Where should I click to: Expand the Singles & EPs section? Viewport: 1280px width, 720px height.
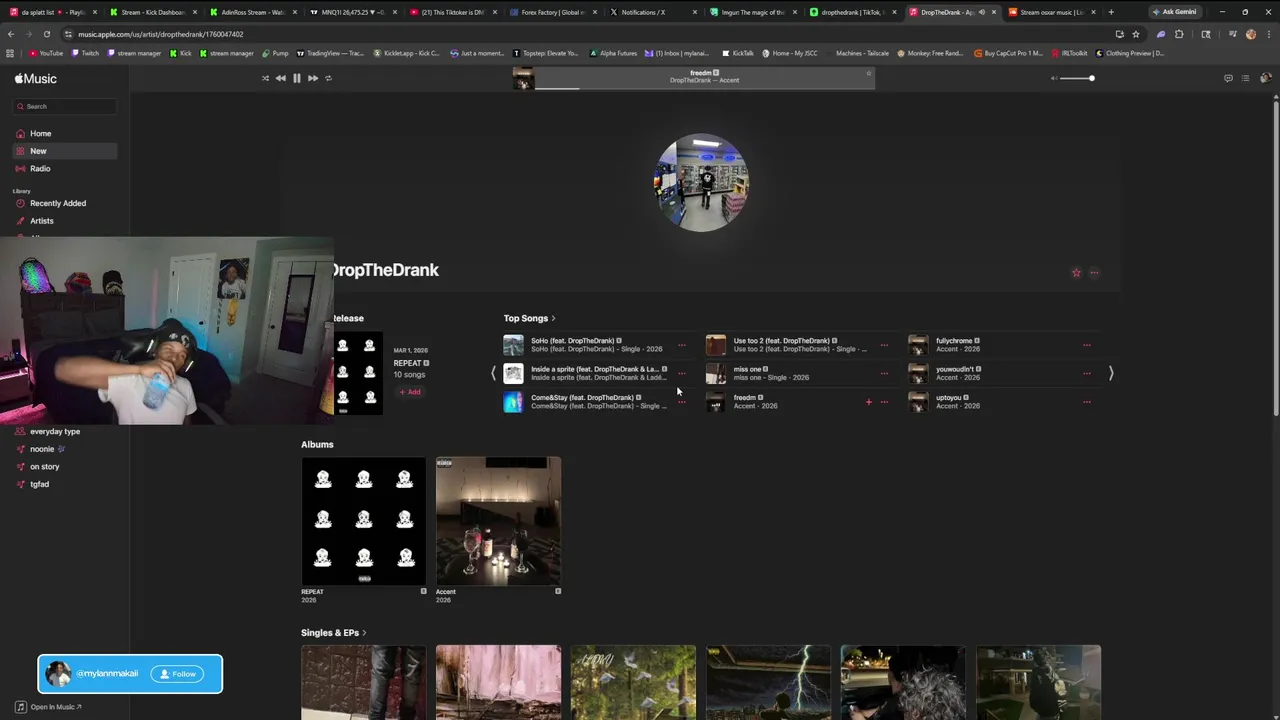(333, 633)
